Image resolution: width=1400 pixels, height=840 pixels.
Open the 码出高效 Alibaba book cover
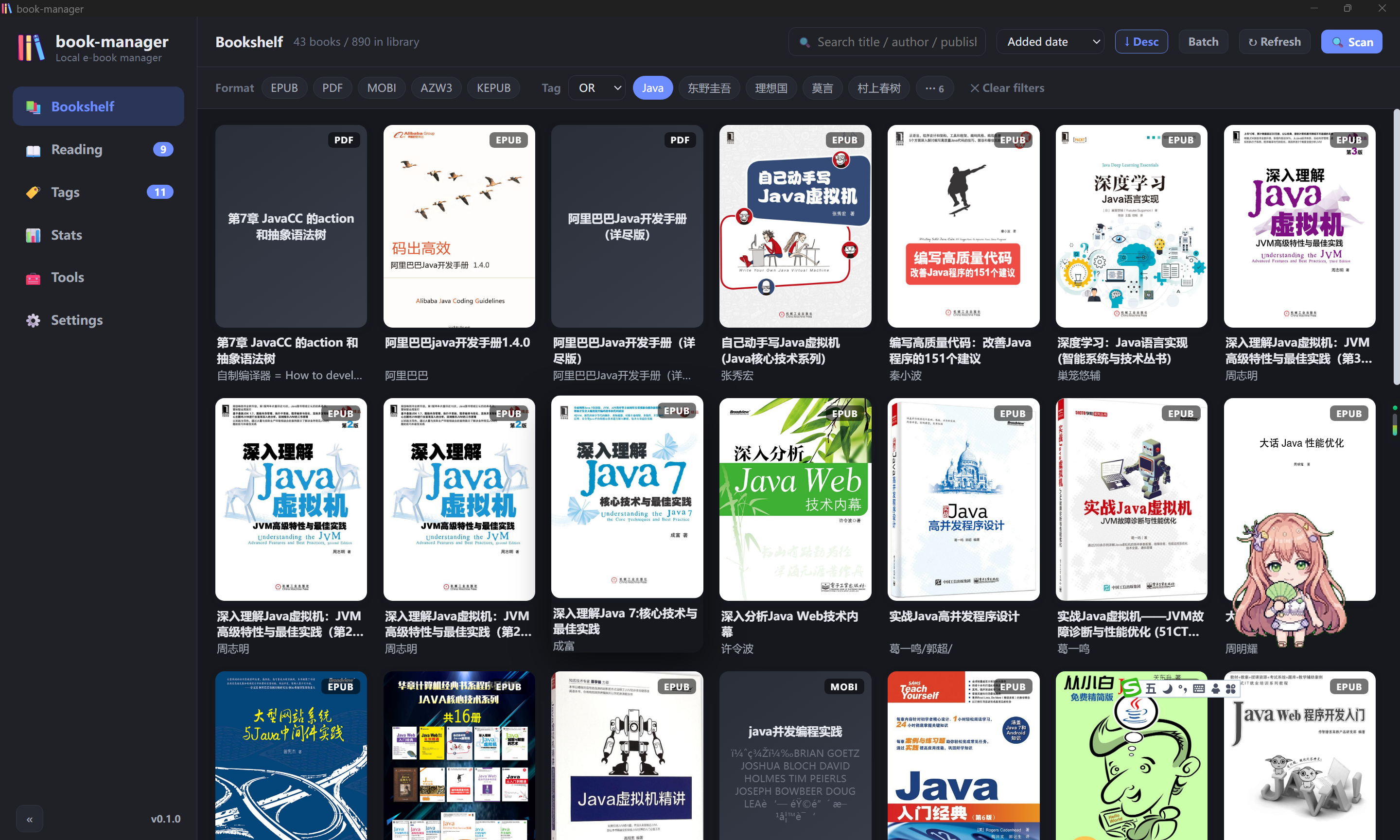[x=459, y=226]
